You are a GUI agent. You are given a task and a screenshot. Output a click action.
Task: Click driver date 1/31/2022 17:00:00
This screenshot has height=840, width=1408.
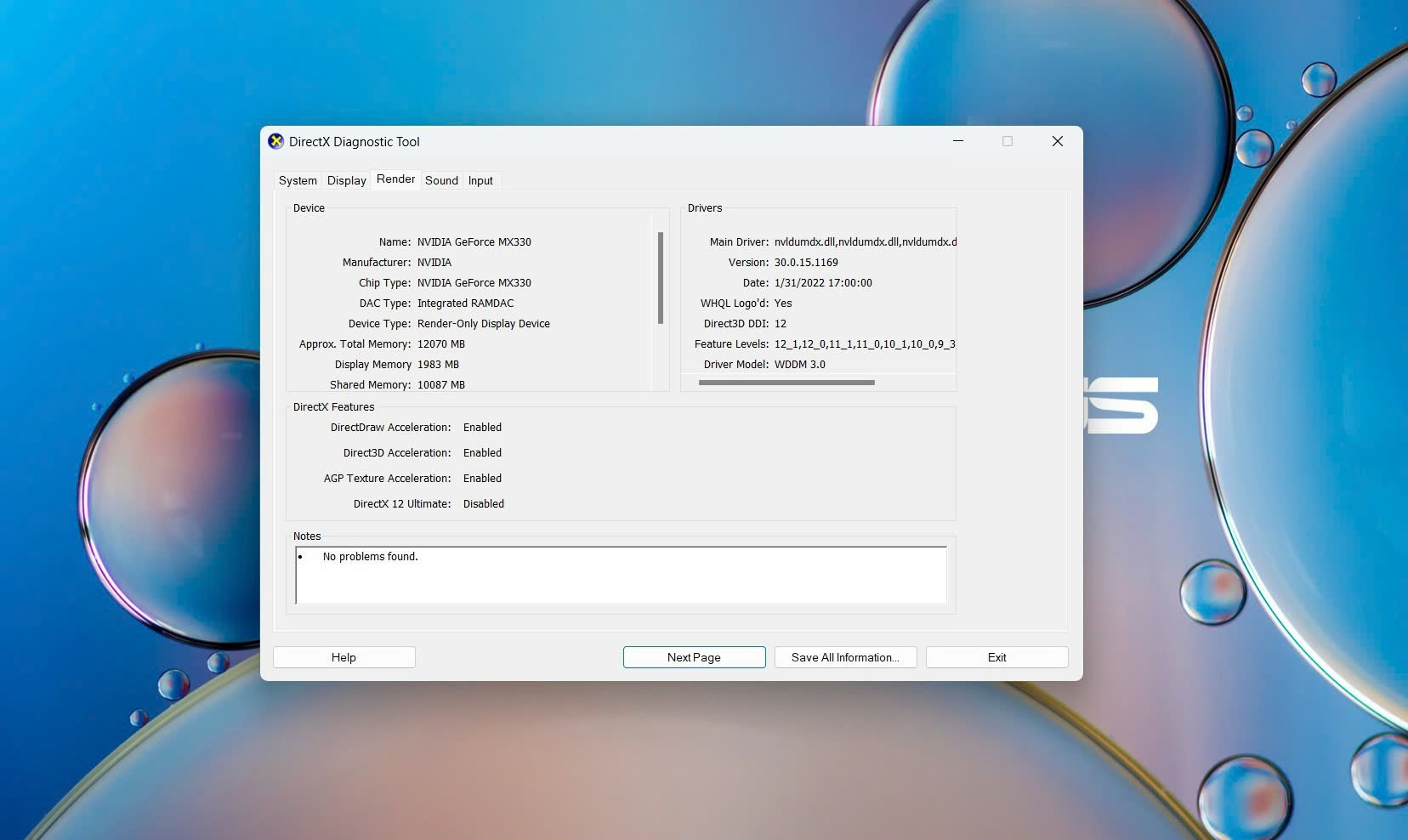click(x=823, y=283)
